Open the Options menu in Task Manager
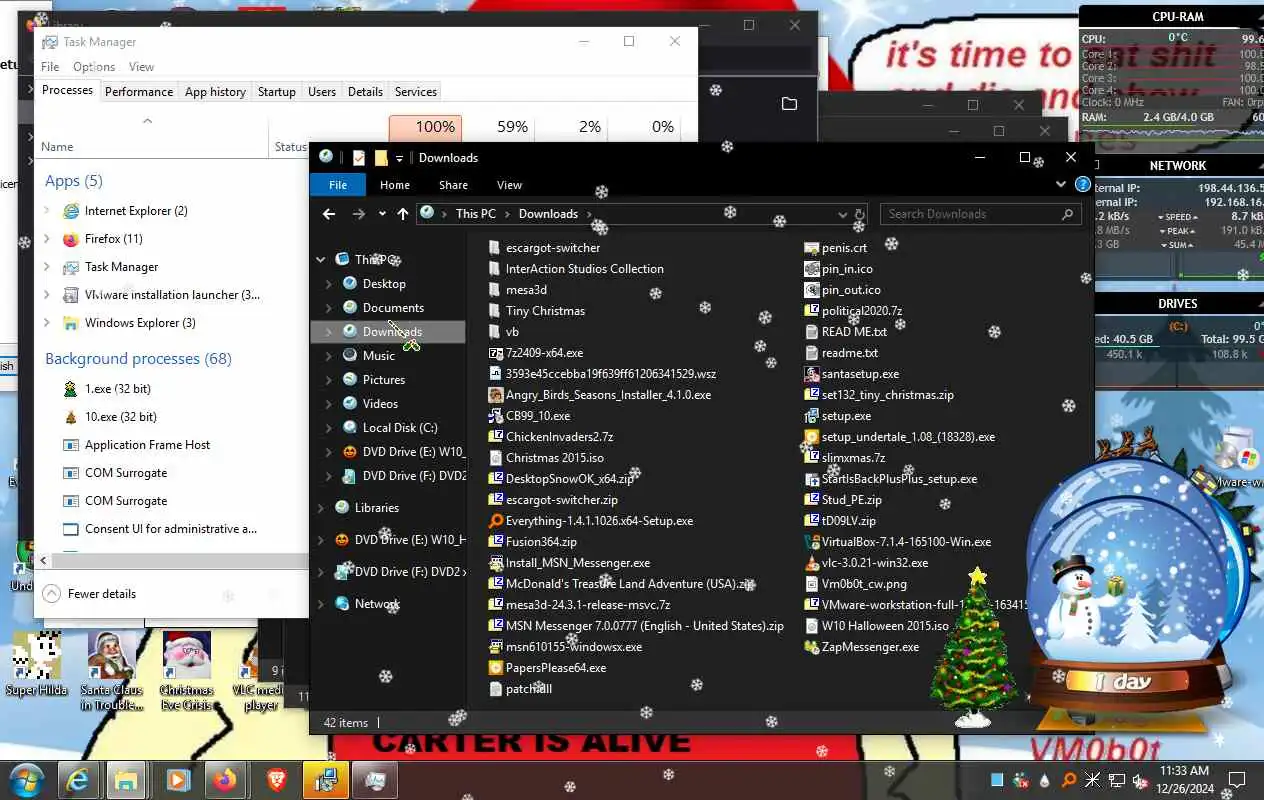 94,67
